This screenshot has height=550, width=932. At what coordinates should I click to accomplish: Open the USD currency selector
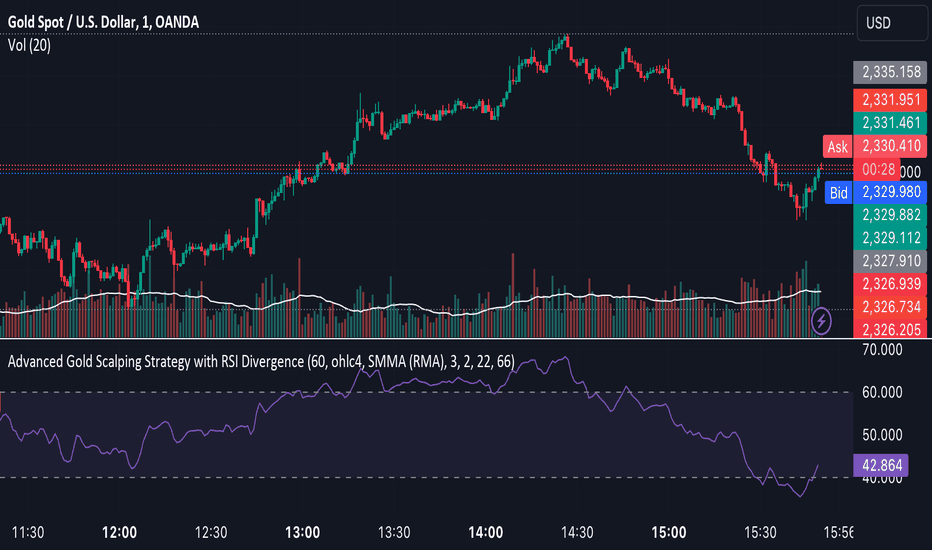tap(892, 23)
